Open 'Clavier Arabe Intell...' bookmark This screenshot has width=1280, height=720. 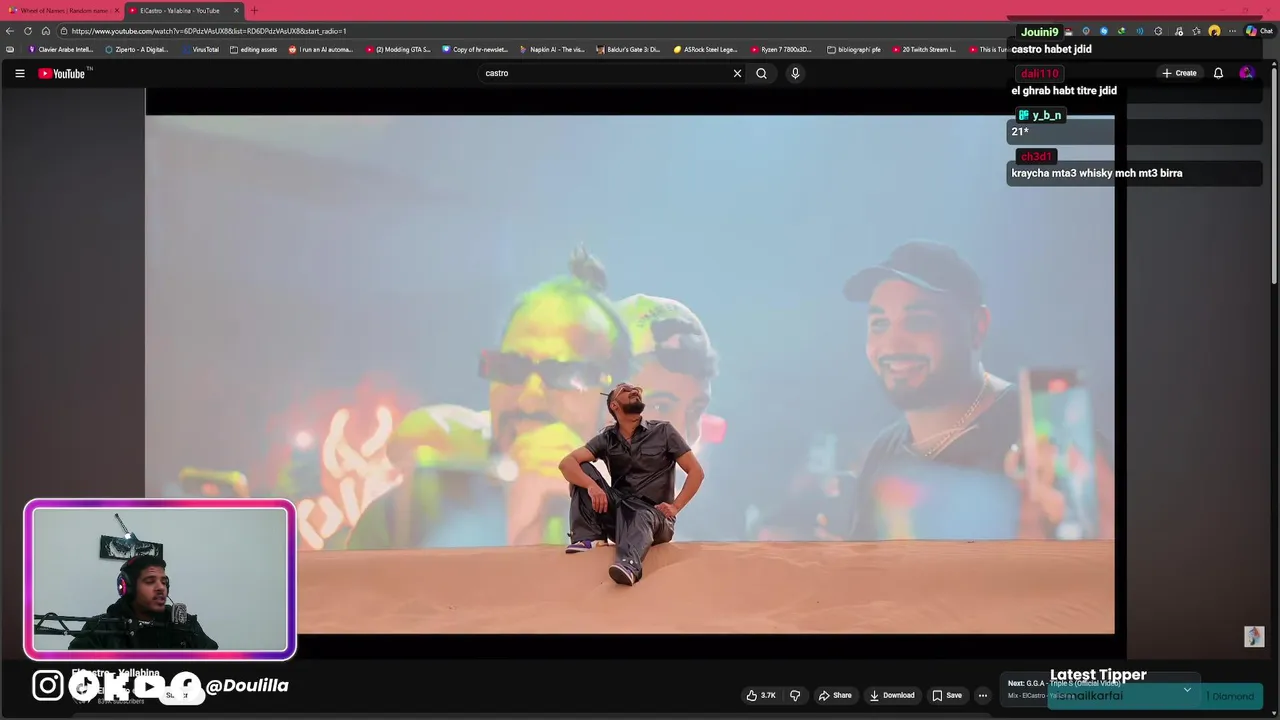61,49
